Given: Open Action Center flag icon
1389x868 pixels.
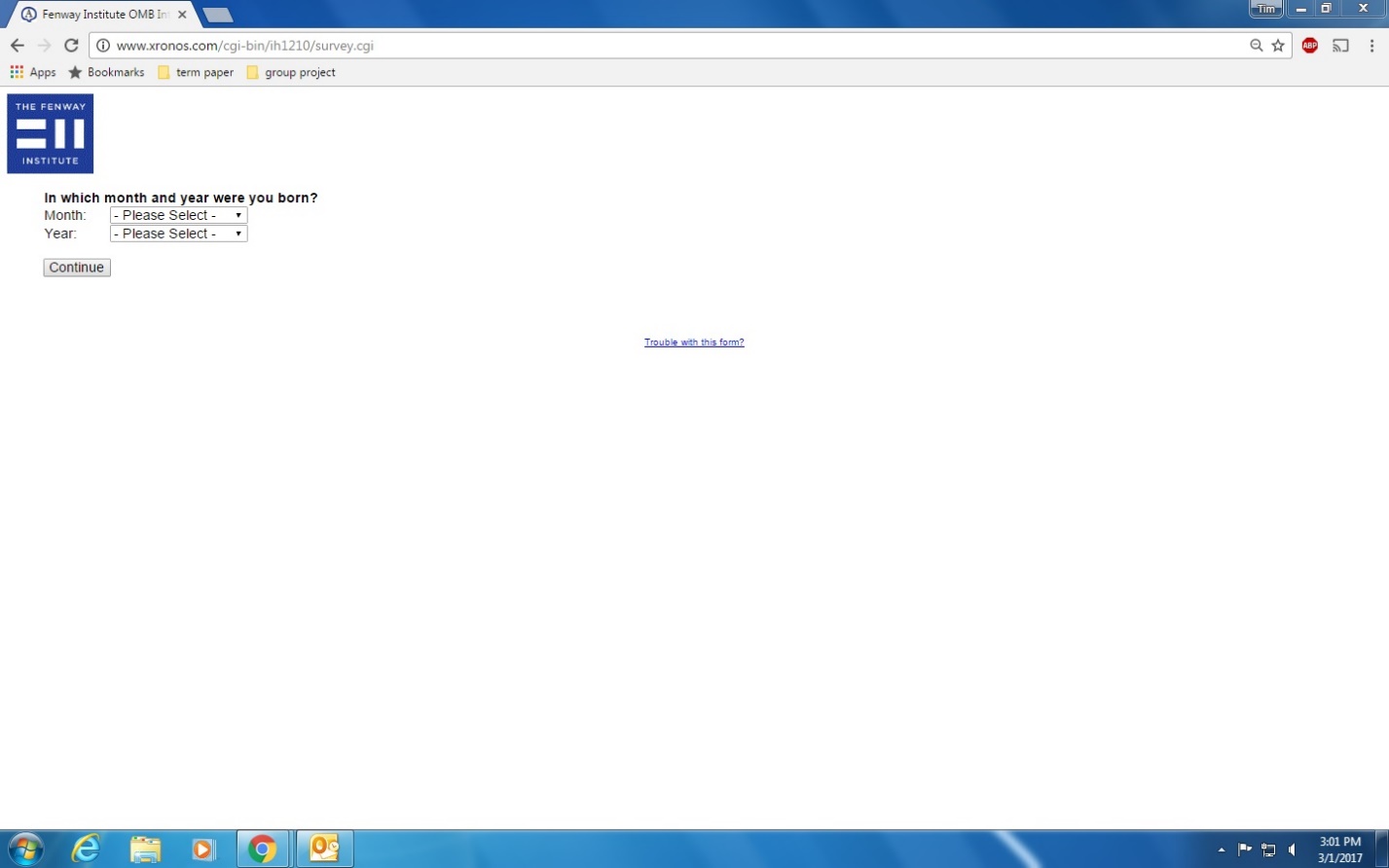Looking at the screenshot, I should pyautogui.click(x=1244, y=850).
